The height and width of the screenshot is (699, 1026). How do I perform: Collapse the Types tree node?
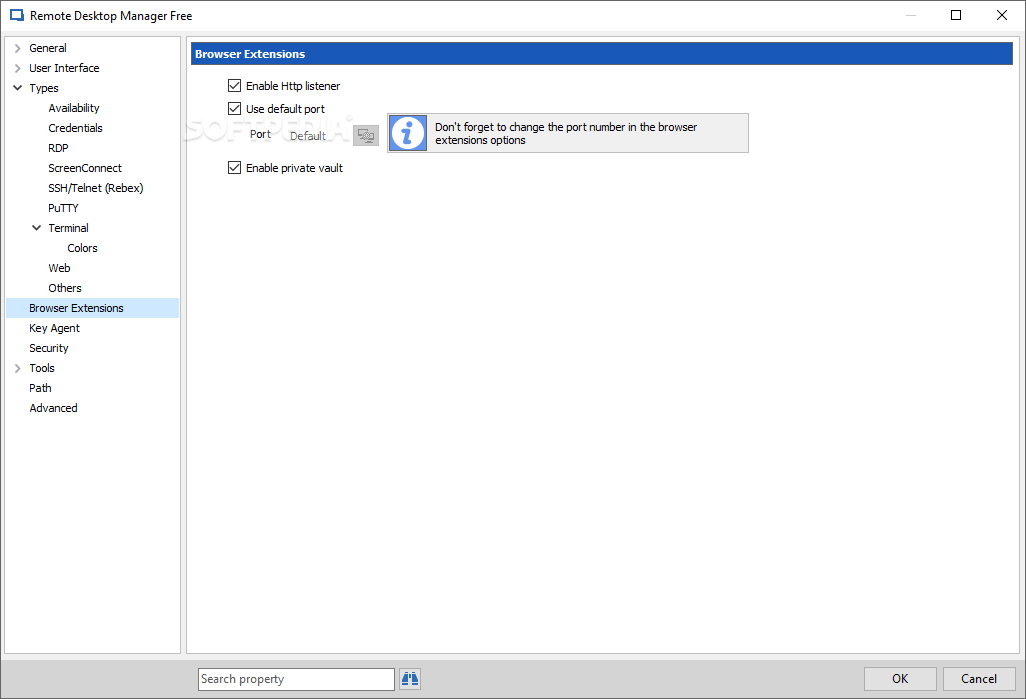click(18, 88)
